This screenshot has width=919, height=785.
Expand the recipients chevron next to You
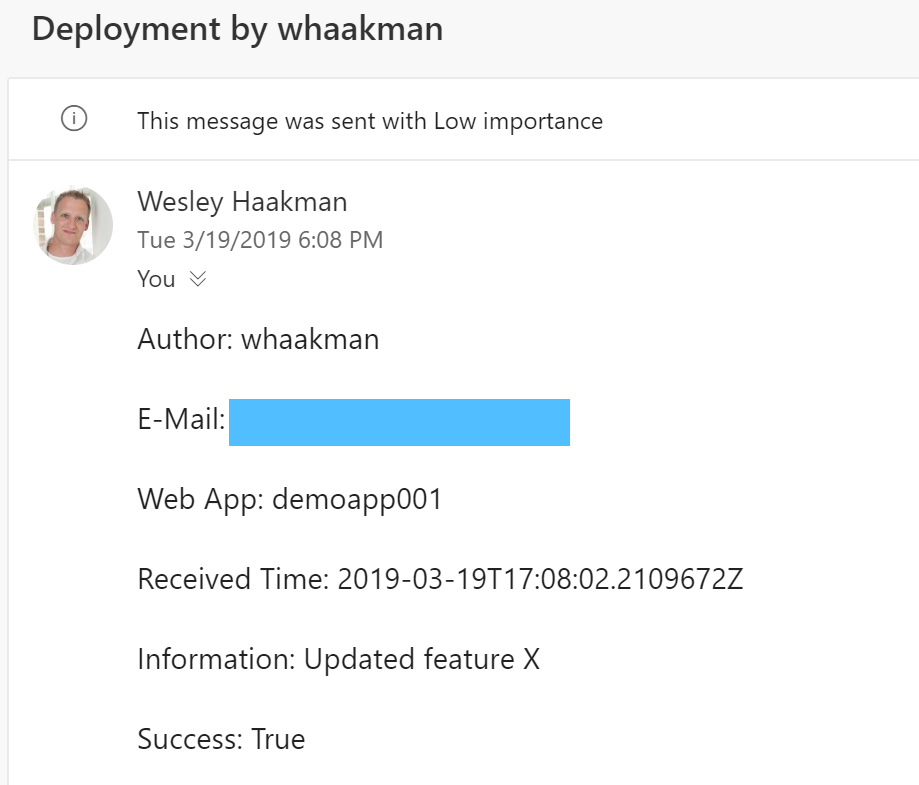coord(198,278)
